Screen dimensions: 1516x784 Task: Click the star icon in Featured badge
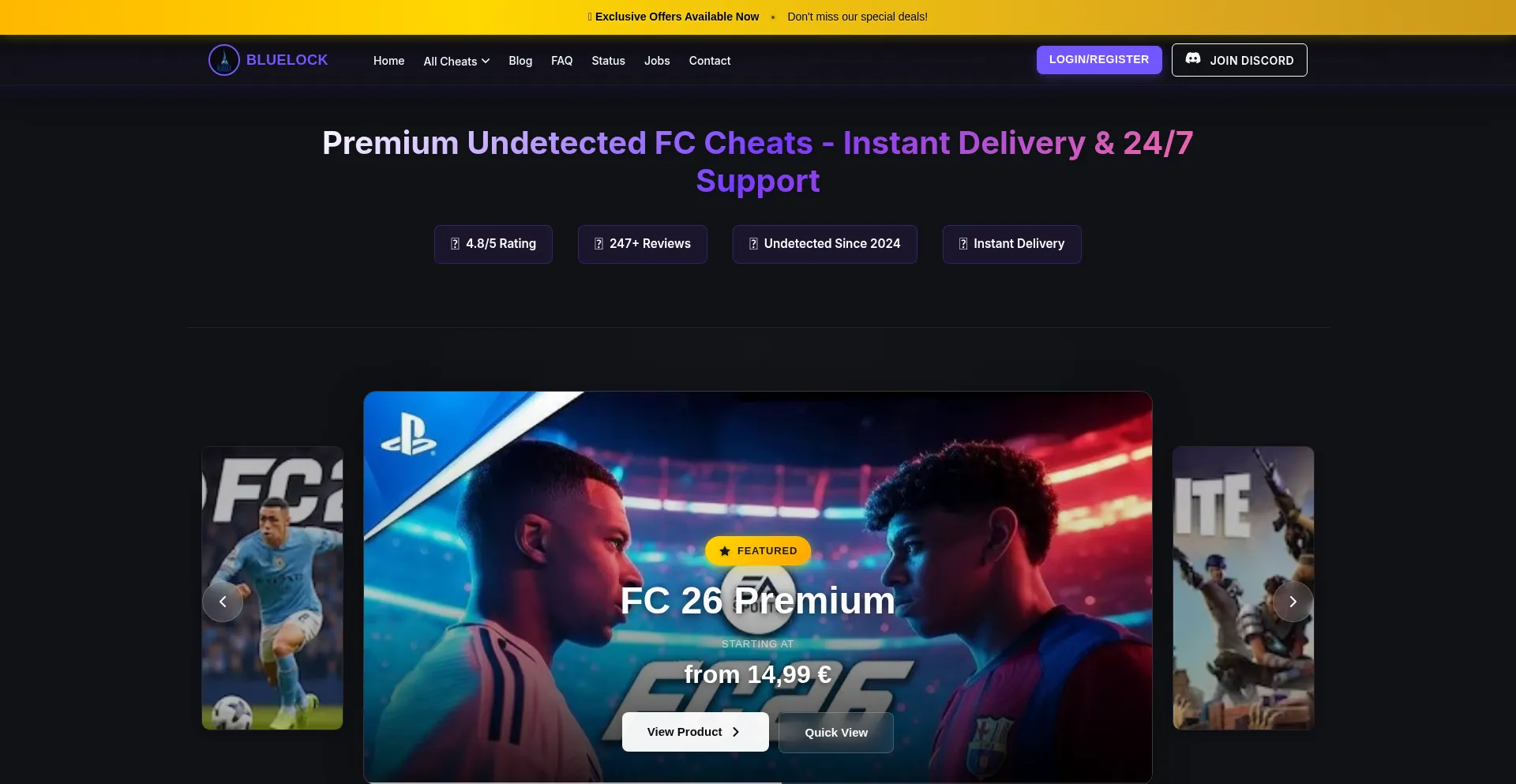pos(725,551)
